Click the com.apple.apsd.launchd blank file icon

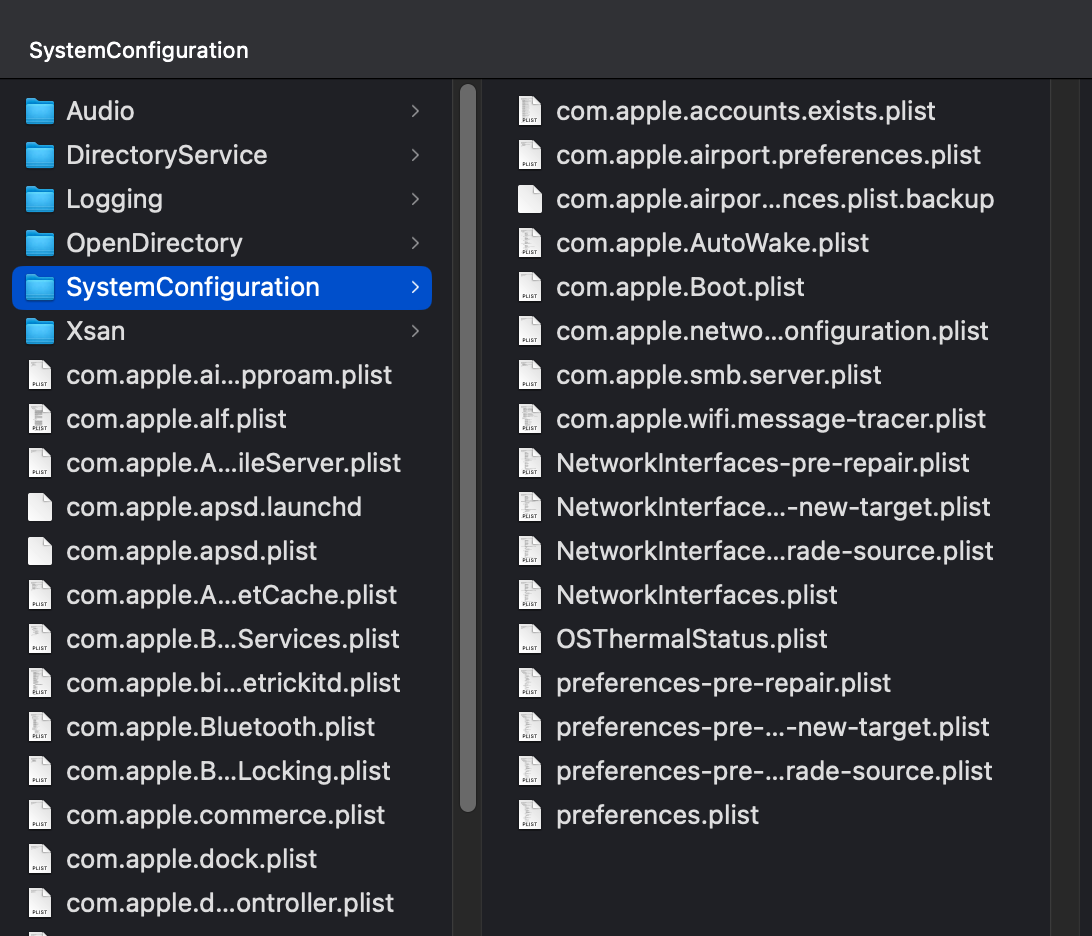point(40,507)
